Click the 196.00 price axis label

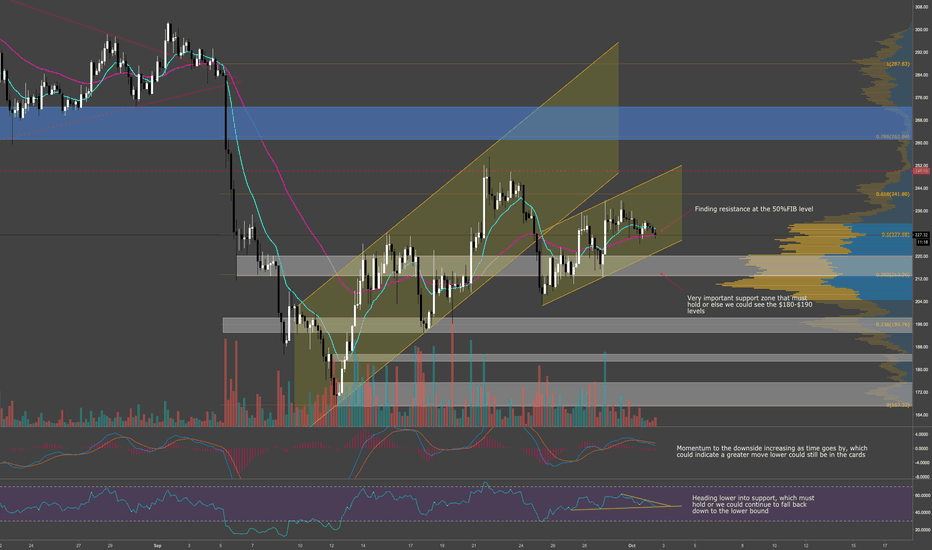[922, 324]
